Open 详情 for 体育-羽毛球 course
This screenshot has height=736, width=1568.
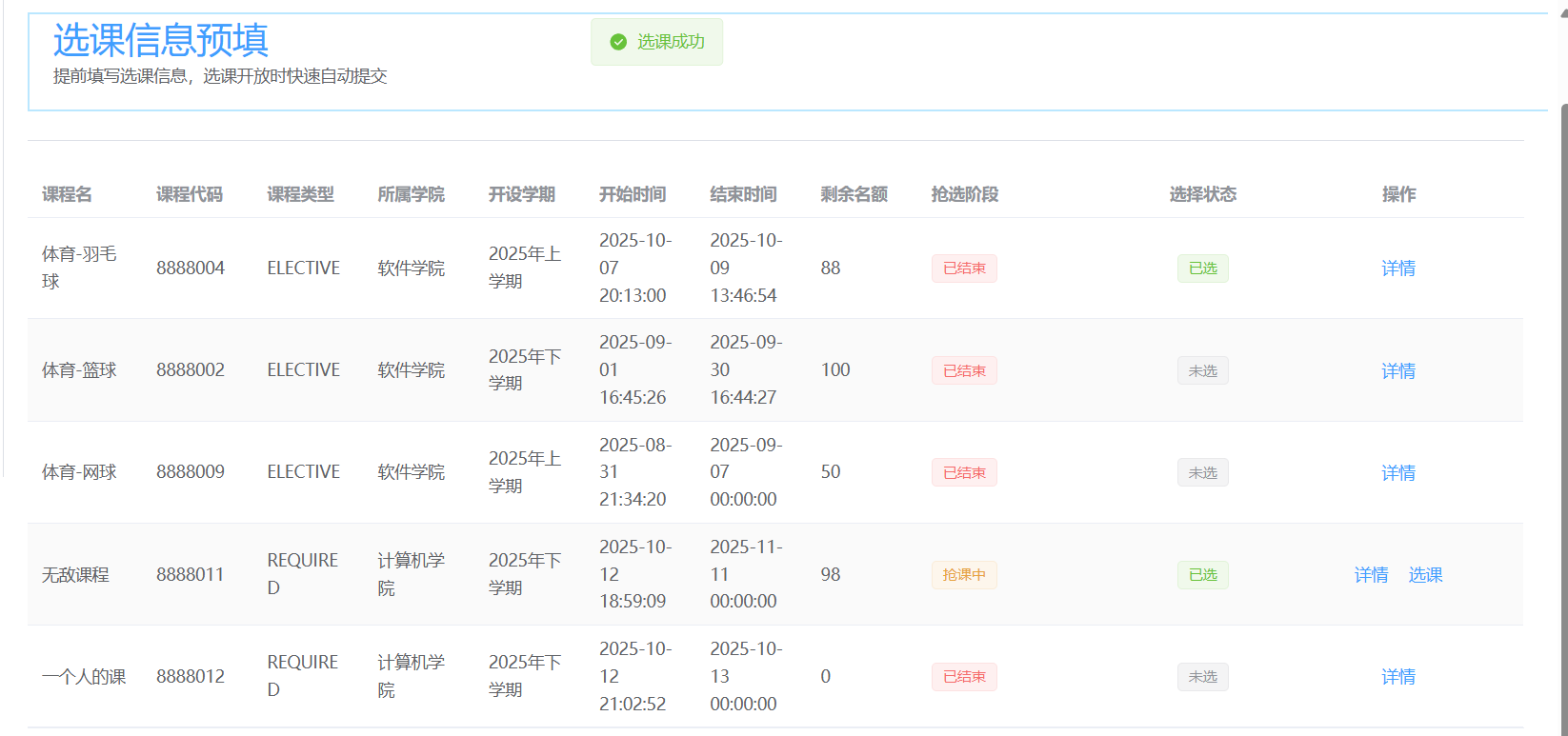click(x=1397, y=269)
